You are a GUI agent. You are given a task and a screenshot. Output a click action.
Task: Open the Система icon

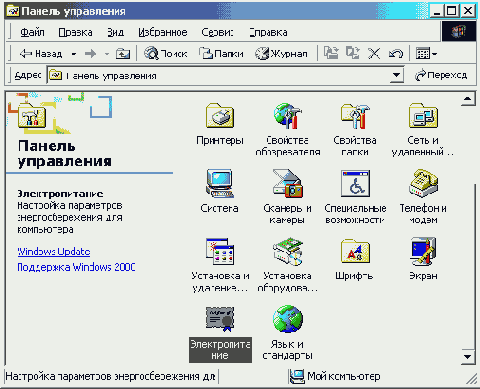(x=220, y=184)
